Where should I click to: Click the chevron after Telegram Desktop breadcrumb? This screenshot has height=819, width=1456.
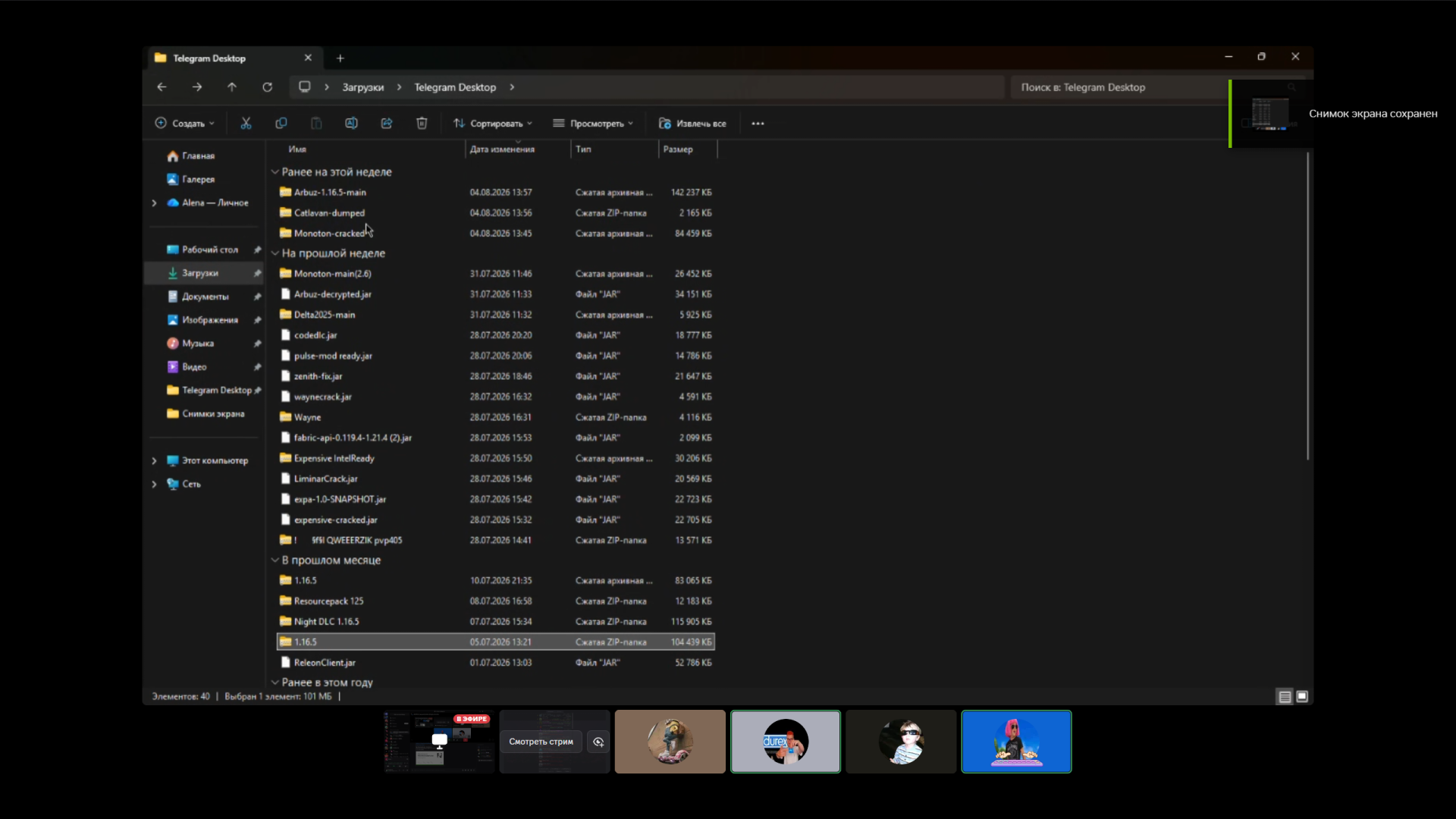[x=512, y=87]
